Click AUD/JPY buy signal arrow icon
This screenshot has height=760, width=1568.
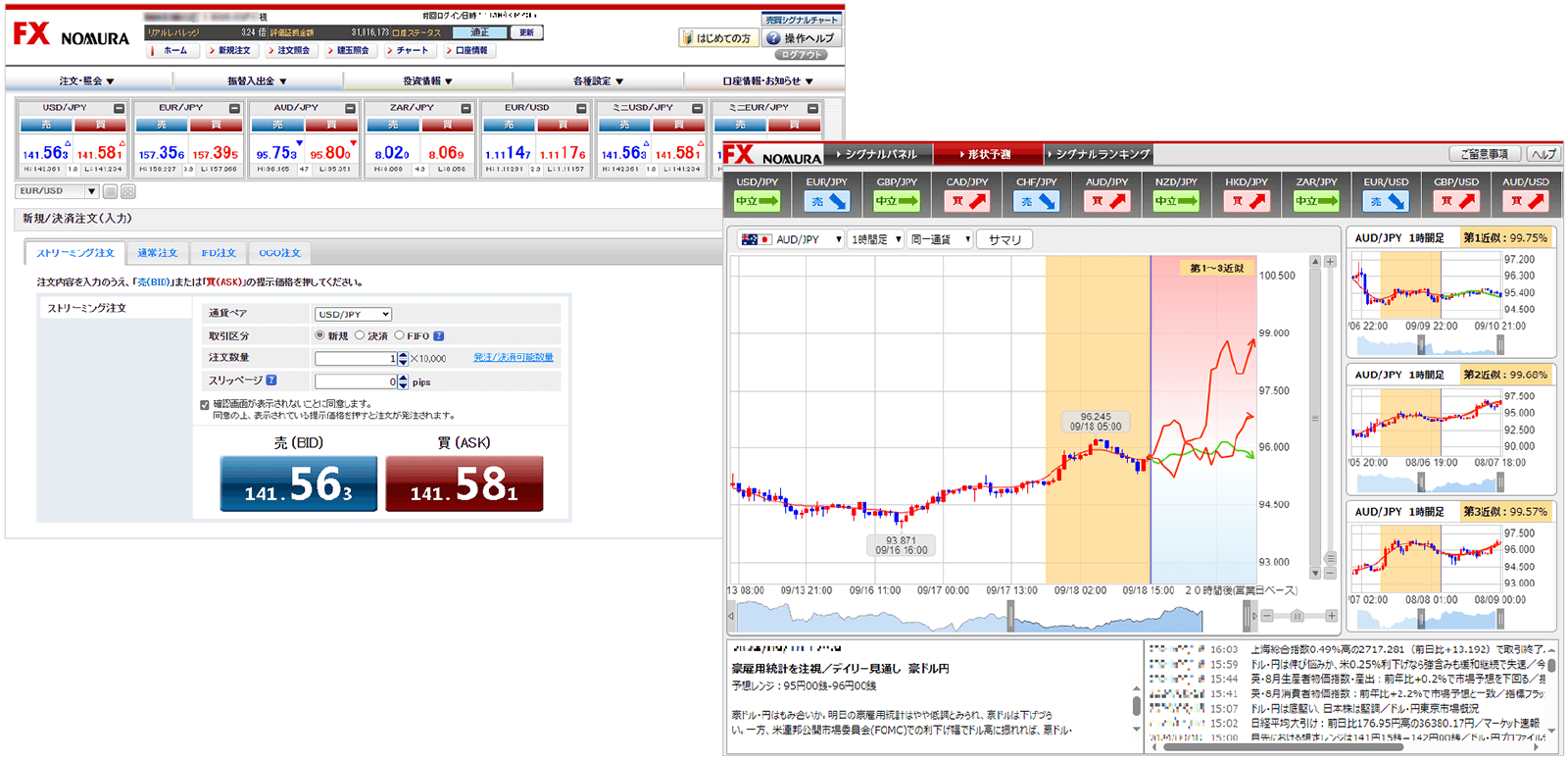1106,201
